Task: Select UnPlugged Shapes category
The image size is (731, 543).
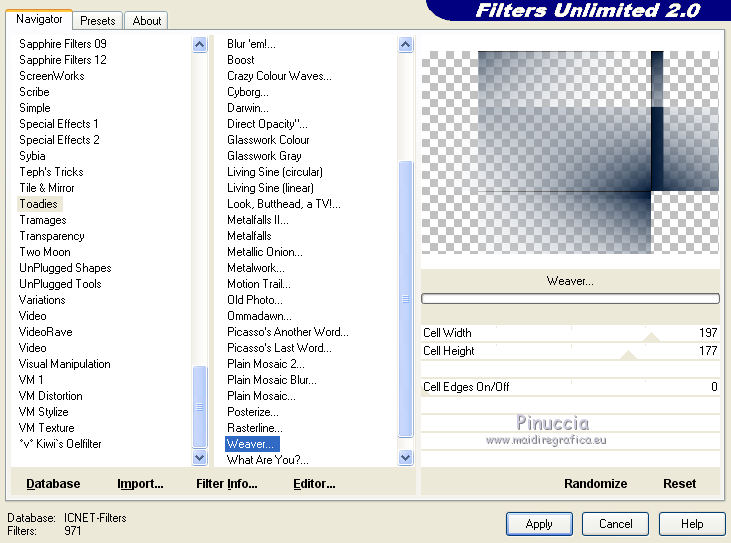Action: pyautogui.click(x=65, y=268)
